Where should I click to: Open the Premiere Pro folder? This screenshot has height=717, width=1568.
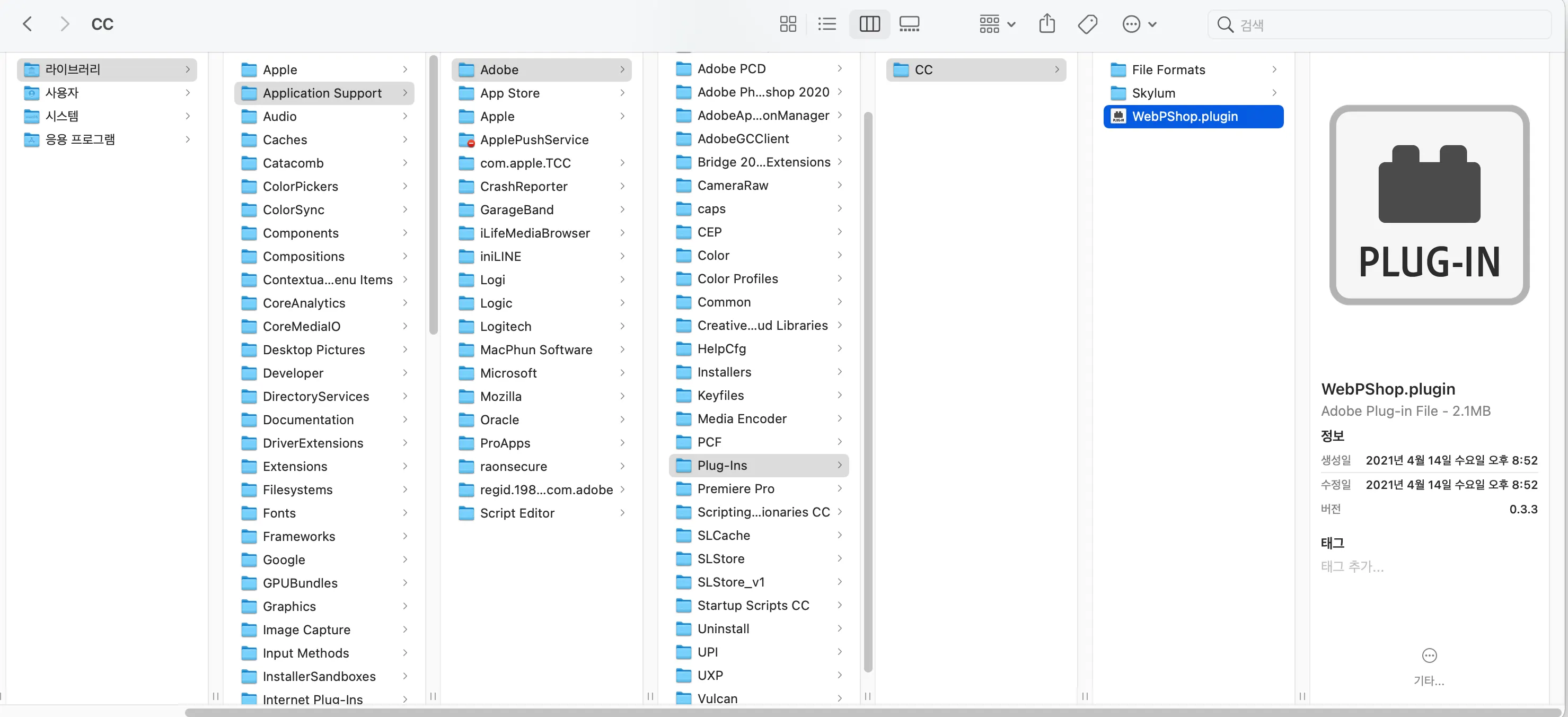point(735,488)
